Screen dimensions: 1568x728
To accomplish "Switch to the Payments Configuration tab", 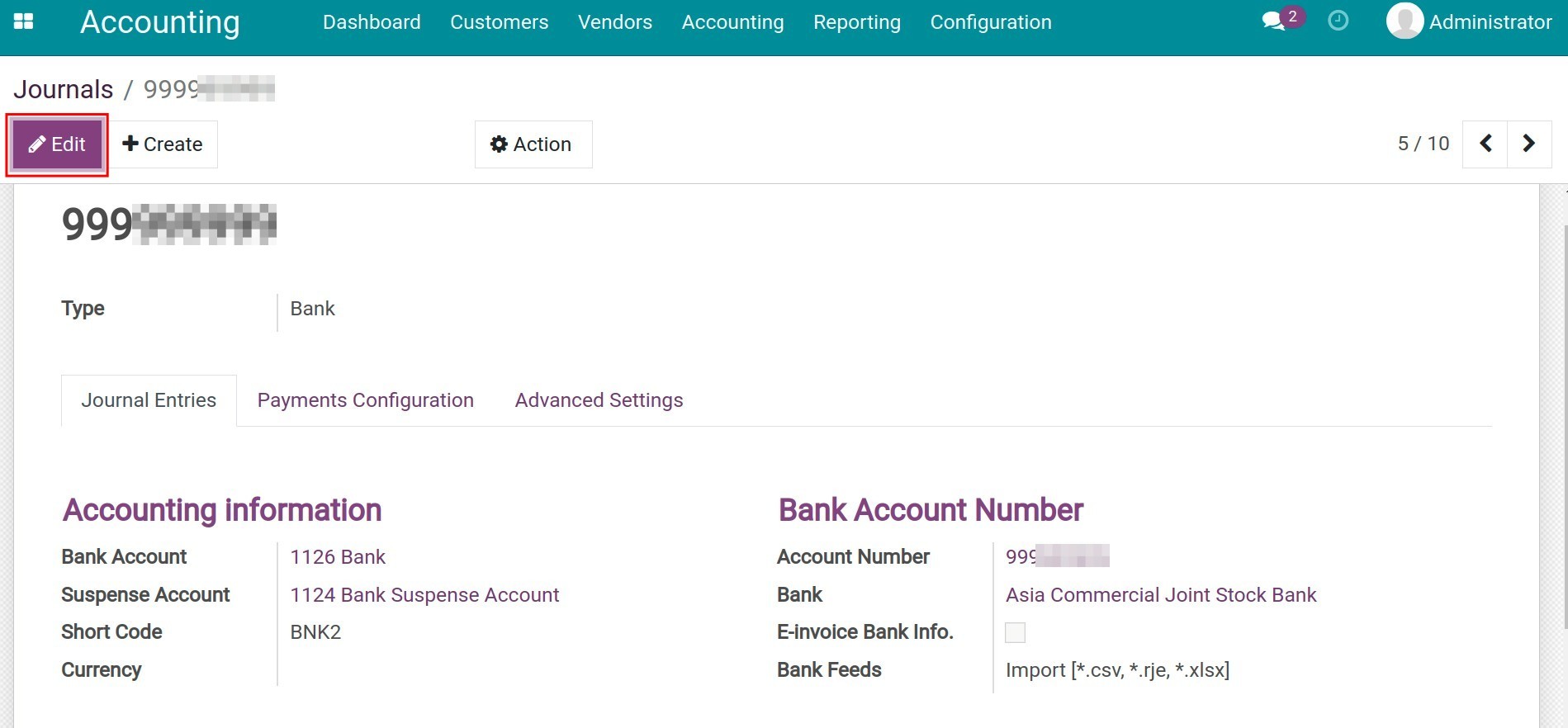I will click(x=365, y=400).
